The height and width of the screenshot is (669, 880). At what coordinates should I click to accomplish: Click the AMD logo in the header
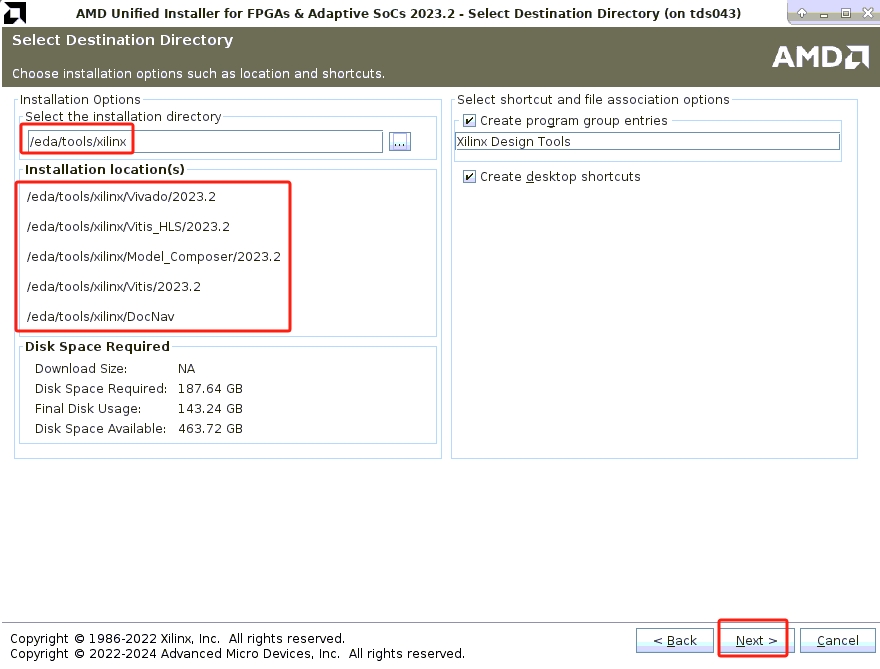pyautogui.click(x=820, y=57)
